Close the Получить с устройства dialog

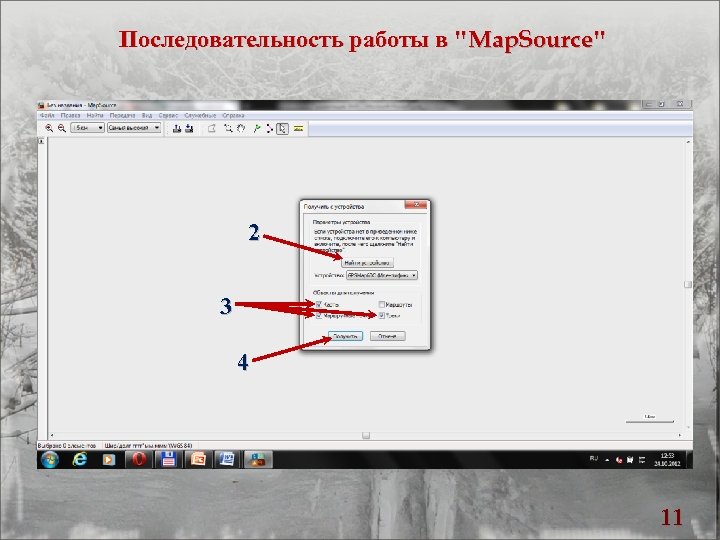pyautogui.click(x=416, y=205)
